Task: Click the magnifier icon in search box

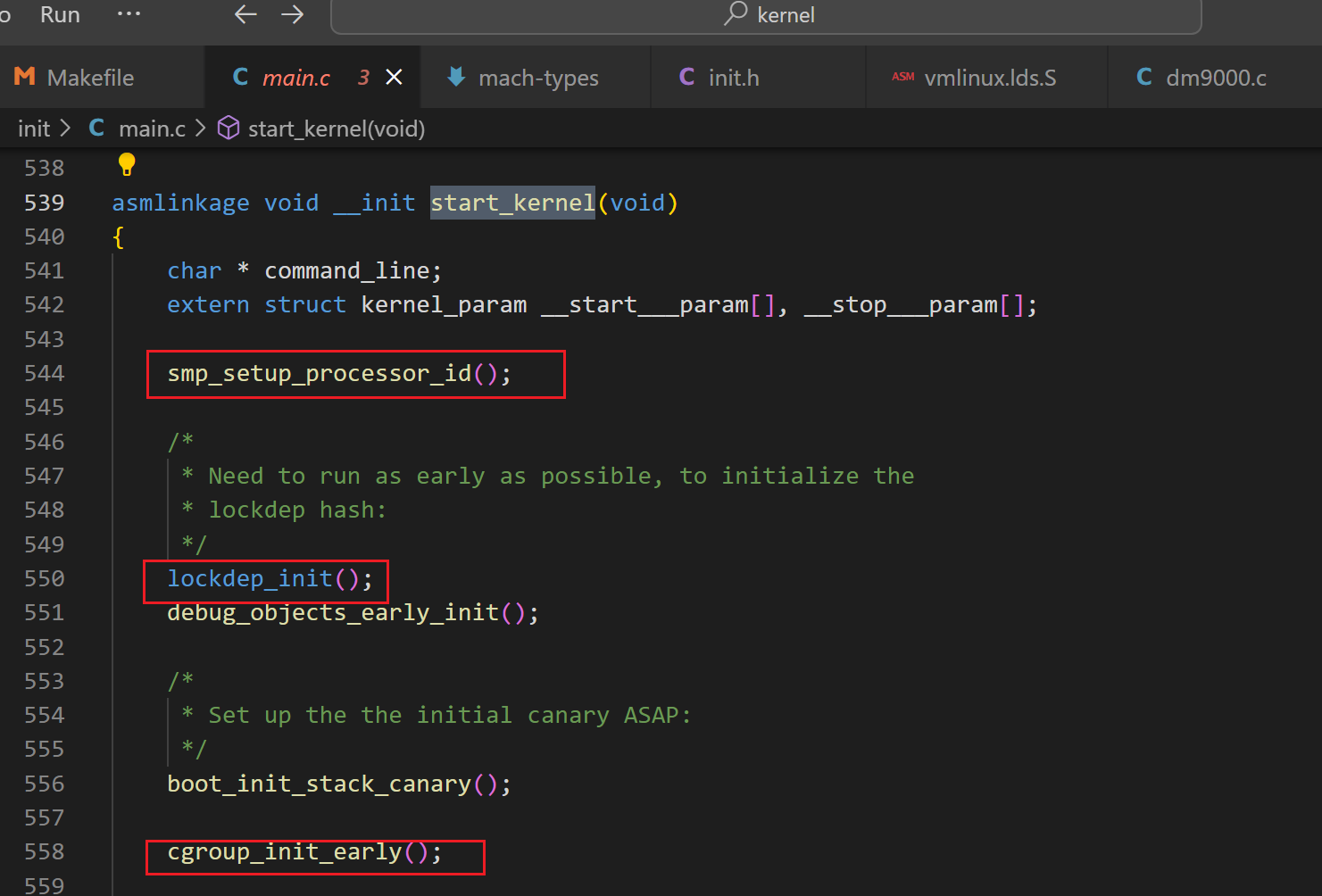Action: click(736, 13)
